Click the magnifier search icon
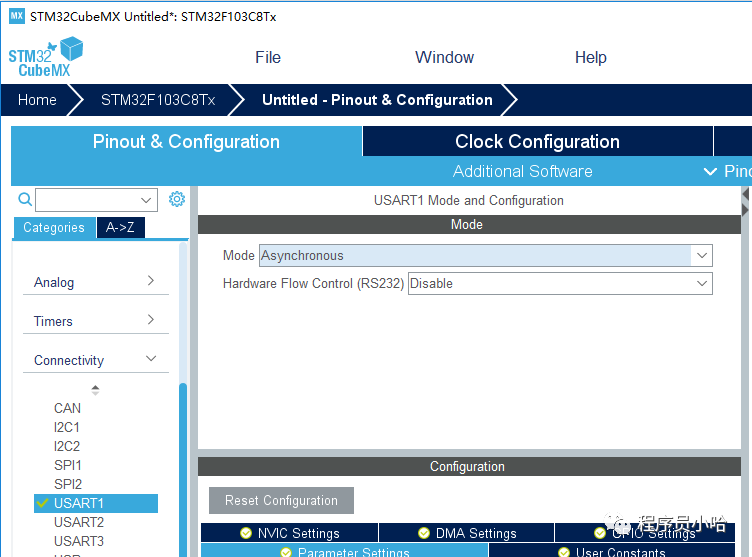The width and height of the screenshot is (752, 557). pos(25,200)
